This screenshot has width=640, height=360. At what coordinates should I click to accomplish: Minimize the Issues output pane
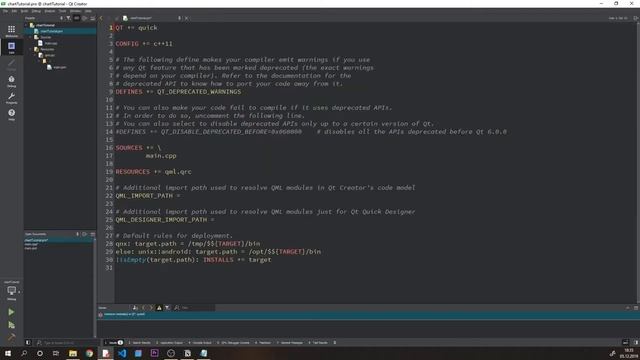[x=636, y=308]
